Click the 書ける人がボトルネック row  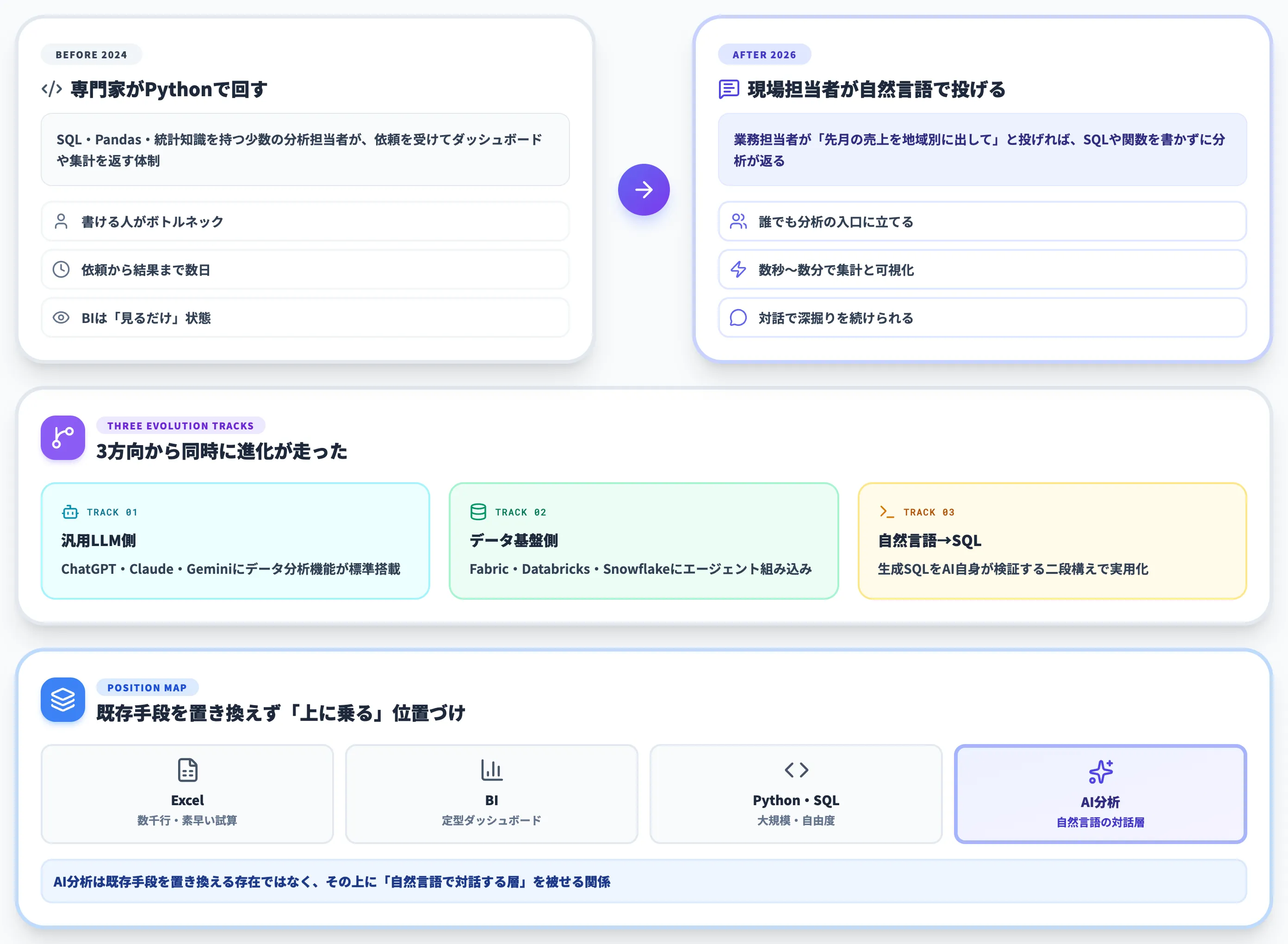click(305, 221)
